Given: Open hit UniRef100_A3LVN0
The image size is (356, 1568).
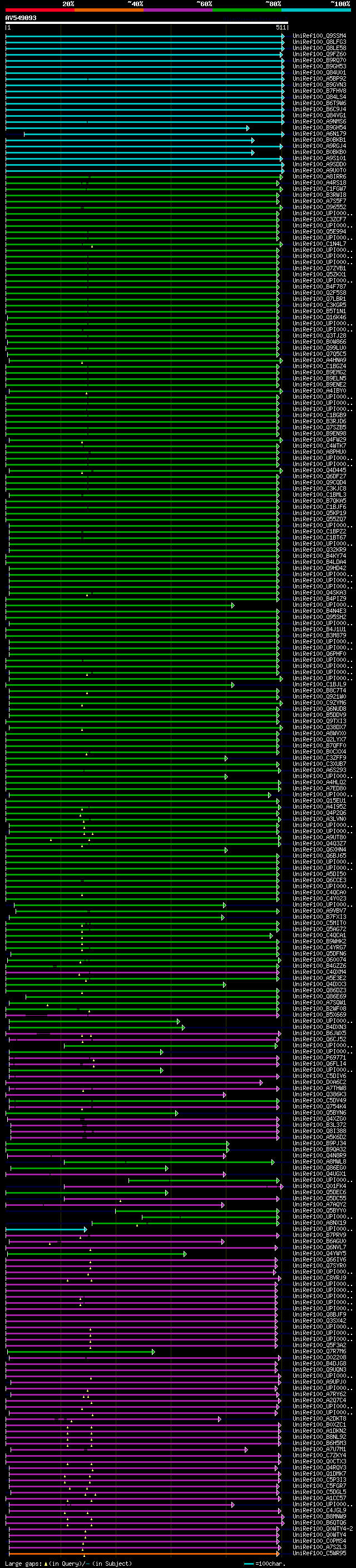Looking at the screenshot, I should click(319, 819).
